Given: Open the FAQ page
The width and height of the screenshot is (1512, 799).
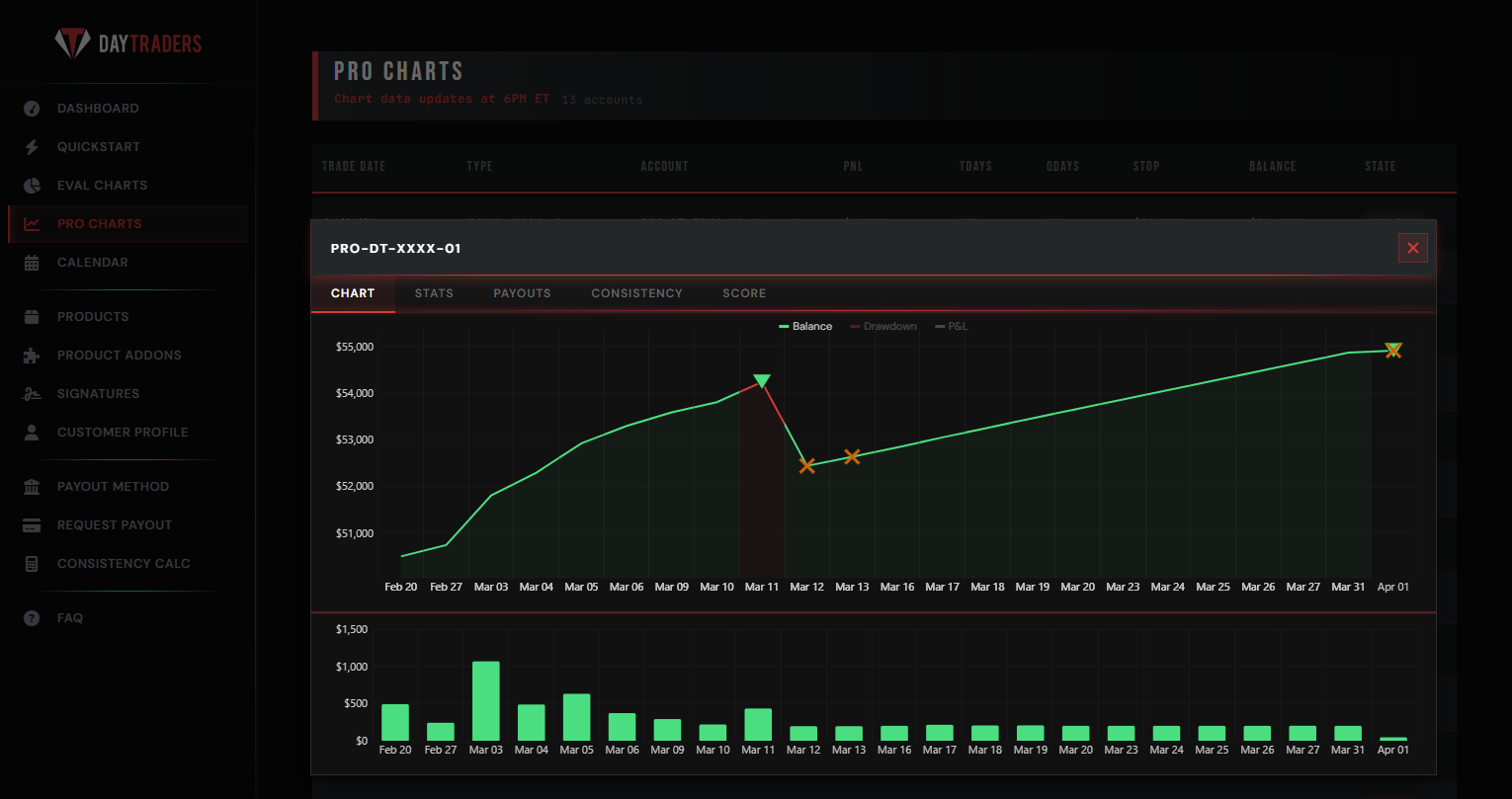Looking at the screenshot, I should (x=70, y=618).
